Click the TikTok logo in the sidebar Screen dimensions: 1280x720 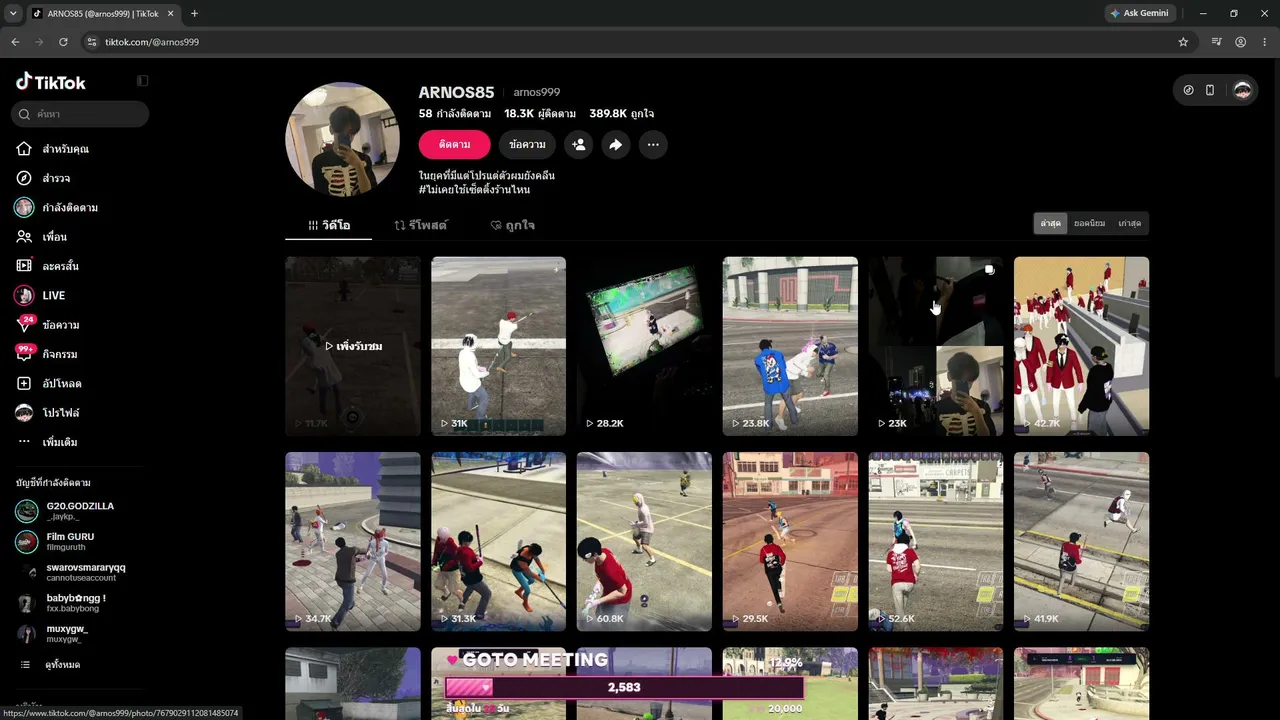point(51,82)
